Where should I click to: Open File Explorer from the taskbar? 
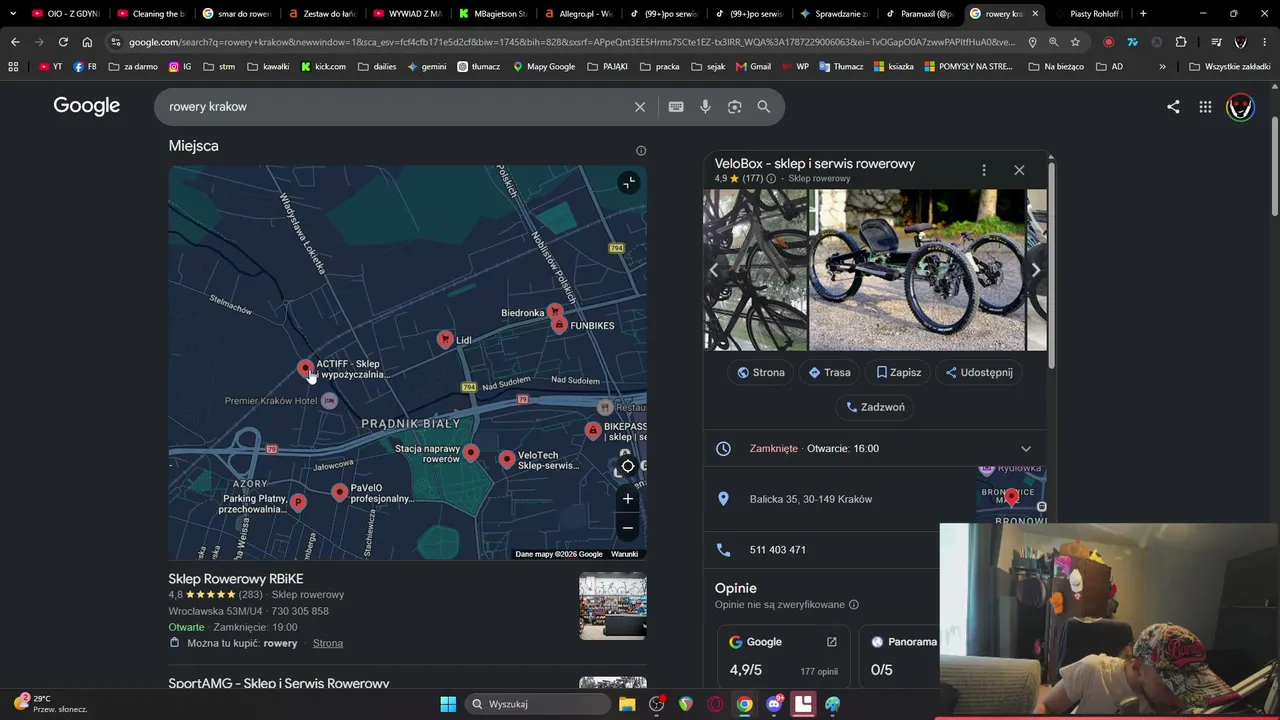627,704
